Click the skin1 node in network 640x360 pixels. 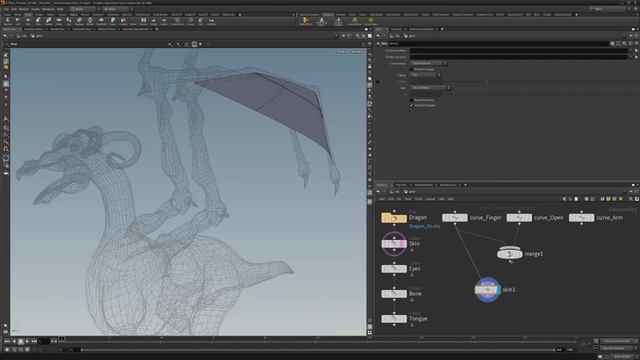(487, 290)
